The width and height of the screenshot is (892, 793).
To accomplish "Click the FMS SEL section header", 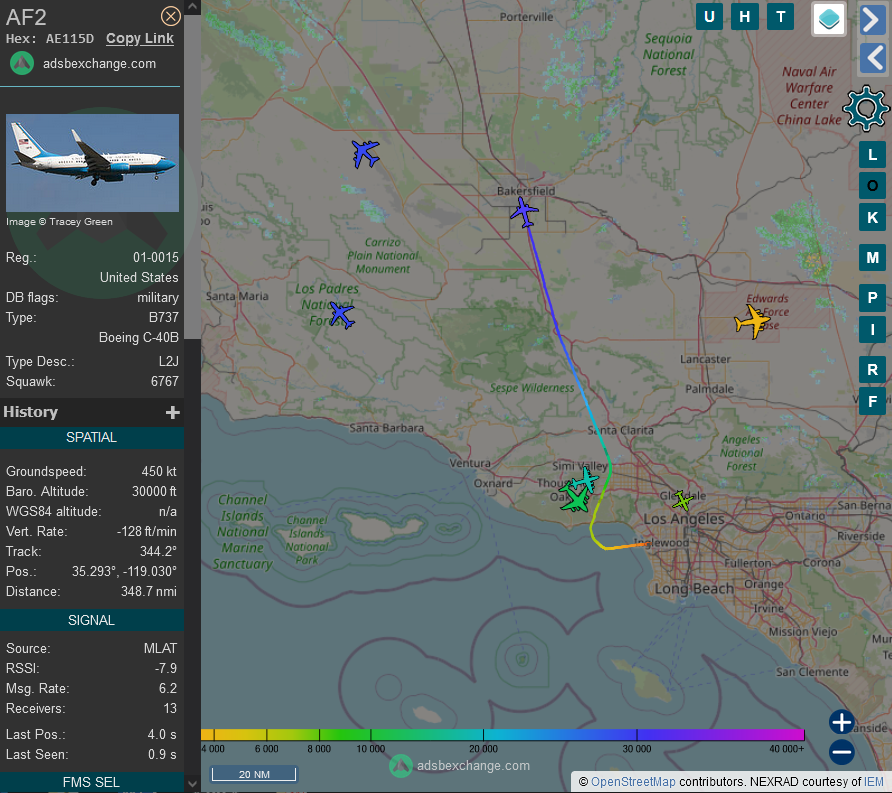I will coord(92,782).
